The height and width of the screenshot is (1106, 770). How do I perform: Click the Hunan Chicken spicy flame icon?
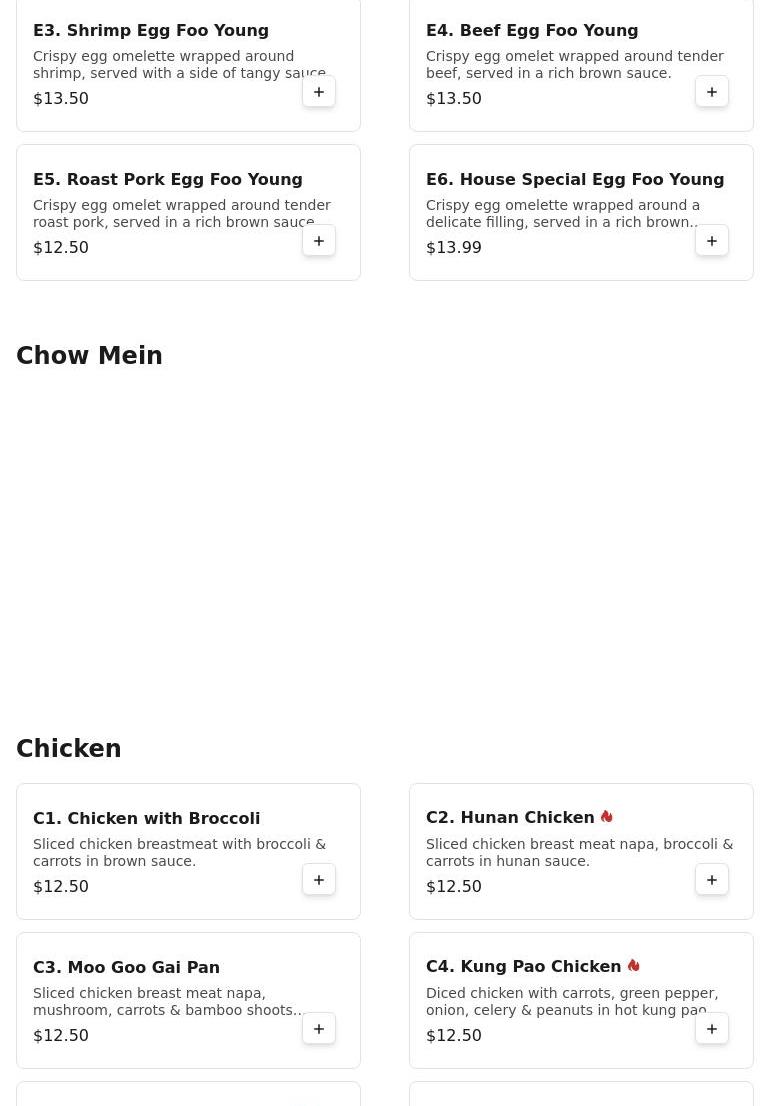click(x=607, y=817)
